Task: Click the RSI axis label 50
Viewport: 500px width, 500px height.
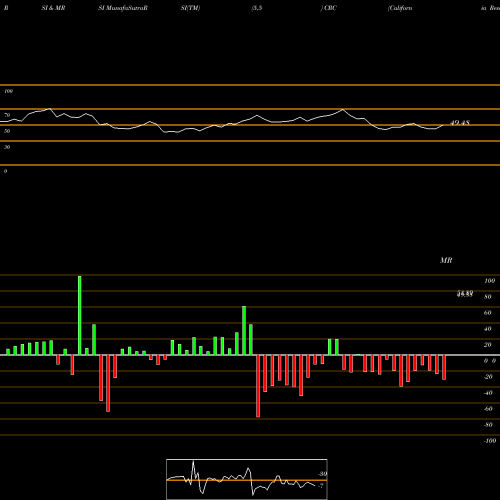Action: tap(7, 131)
